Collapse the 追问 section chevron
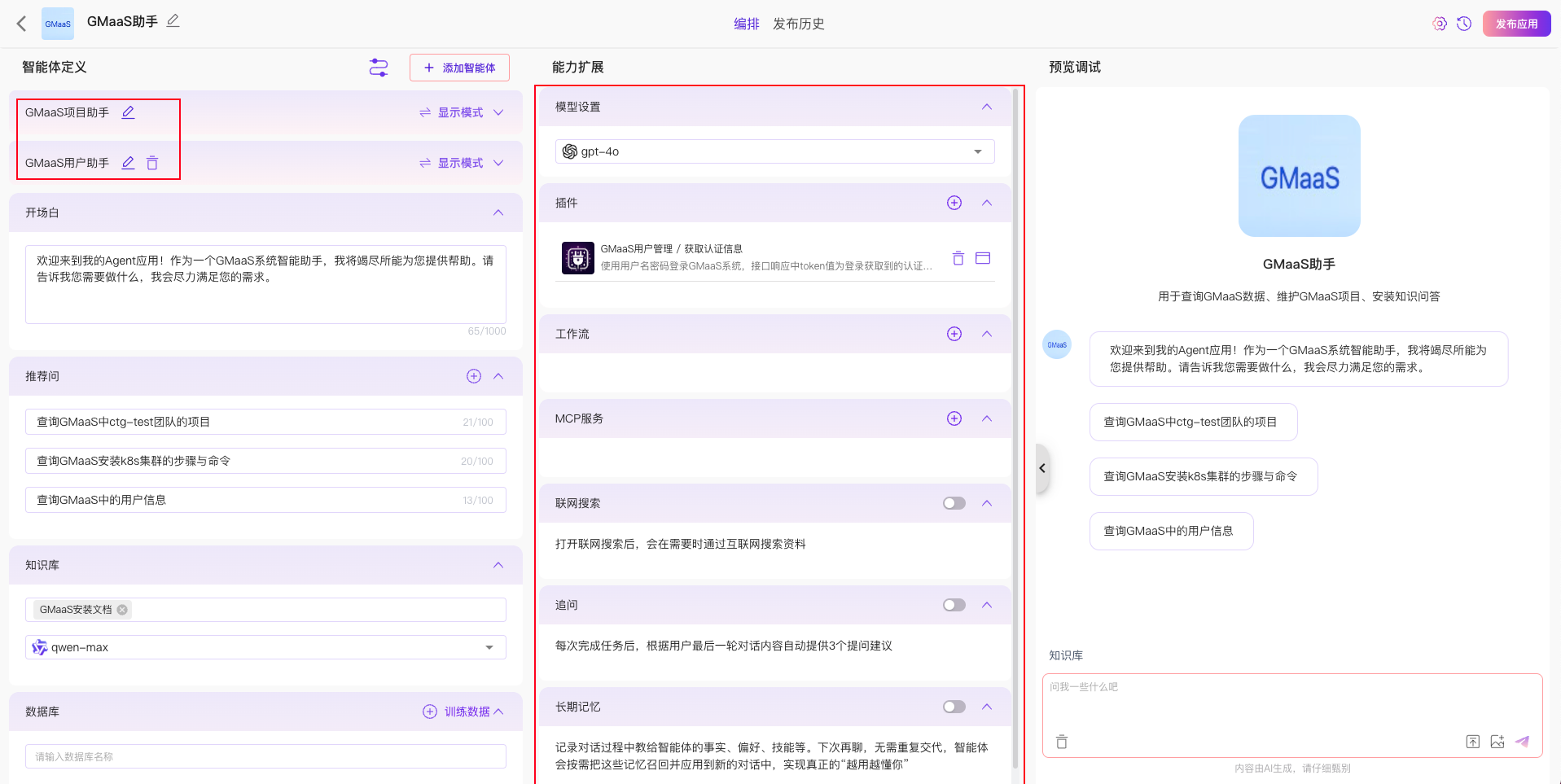The image size is (1561, 784). click(x=987, y=605)
